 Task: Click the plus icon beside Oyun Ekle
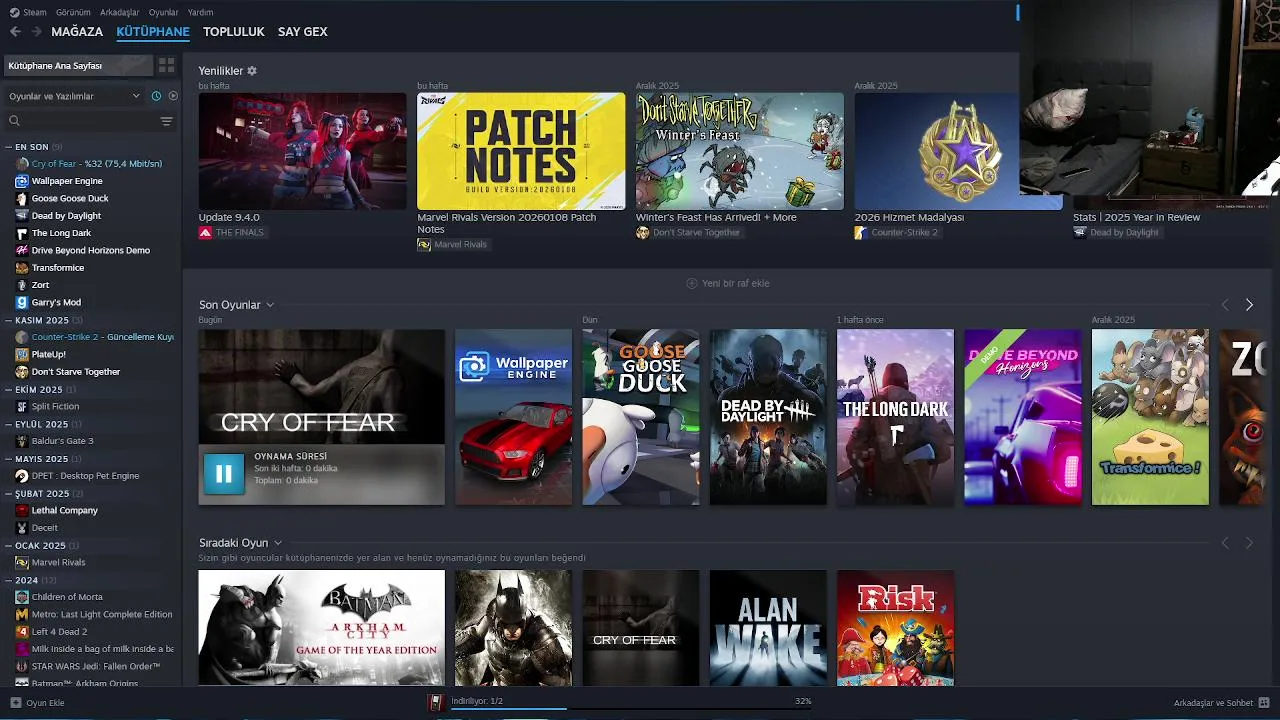point(15,703)
